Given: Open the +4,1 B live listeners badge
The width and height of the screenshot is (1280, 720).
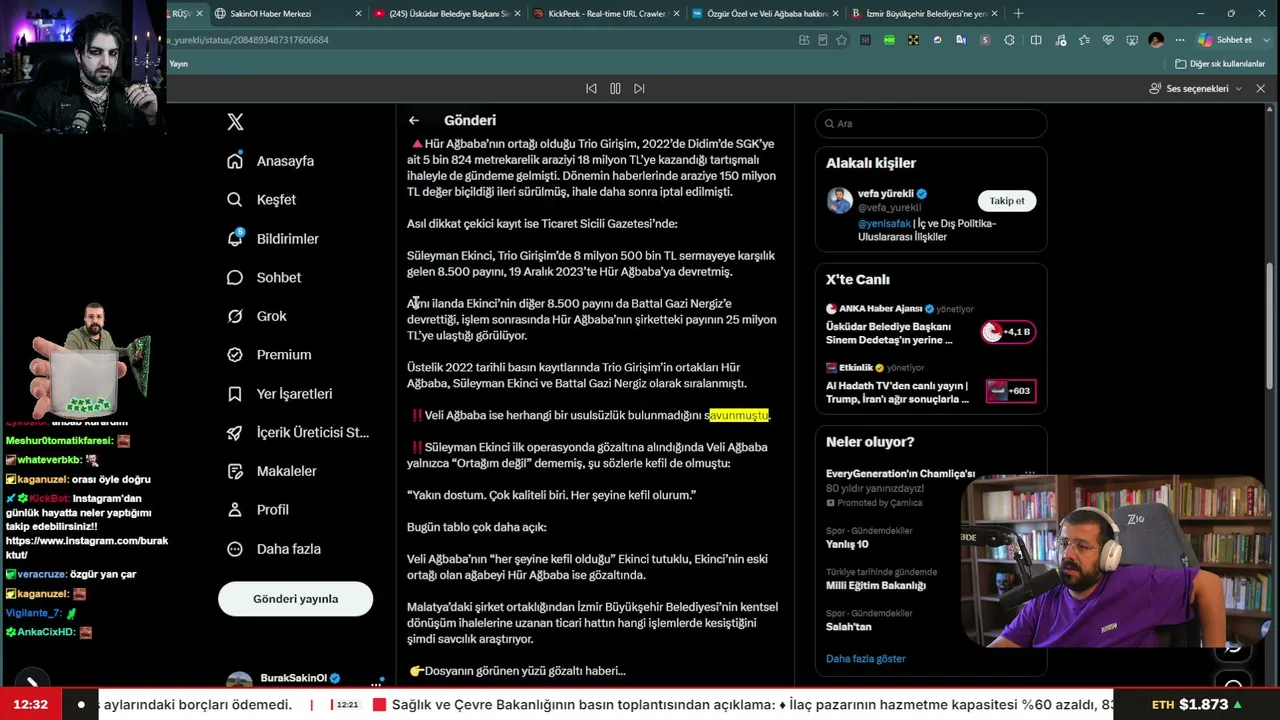Looking at the screenshot, I should pos(1008,332).
